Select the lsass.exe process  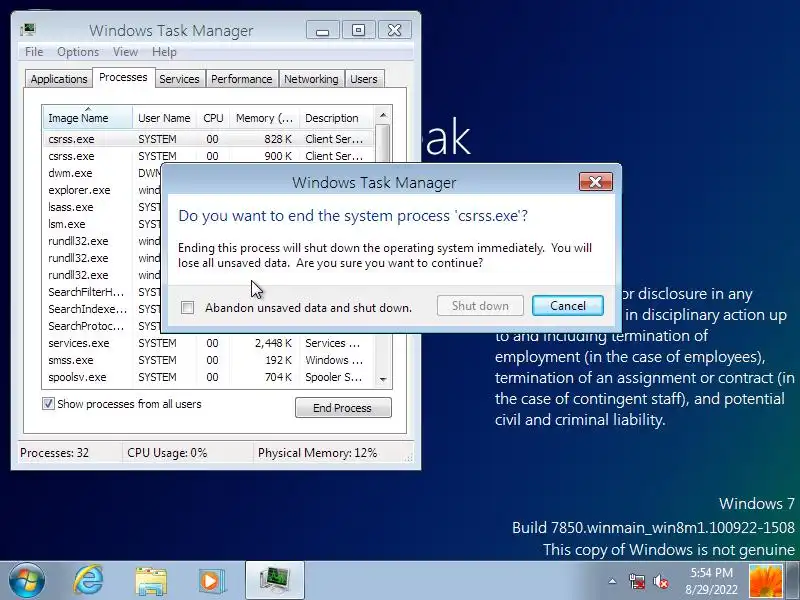coord(102,207)
